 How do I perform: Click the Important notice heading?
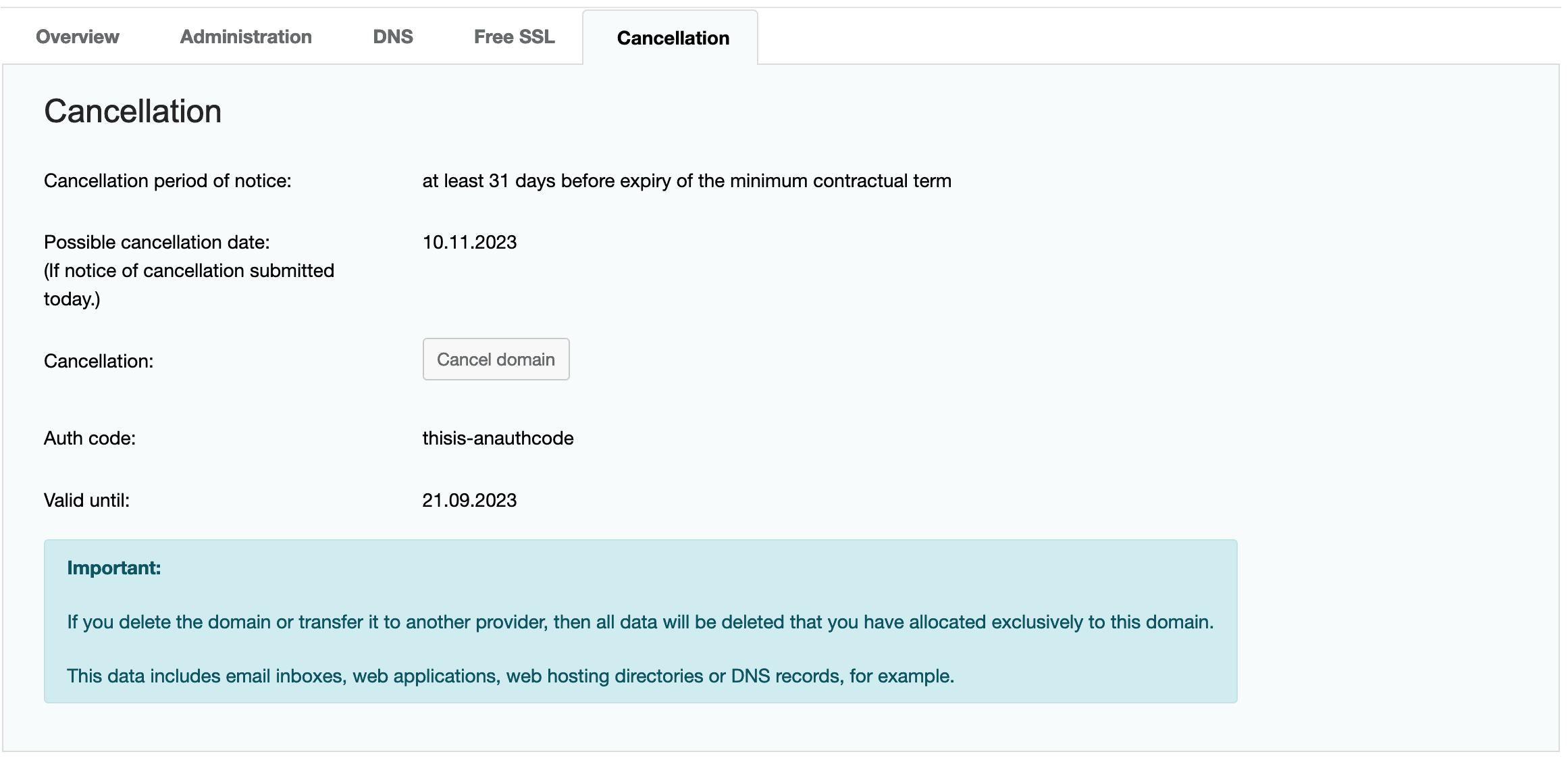[x=113, y=568]
